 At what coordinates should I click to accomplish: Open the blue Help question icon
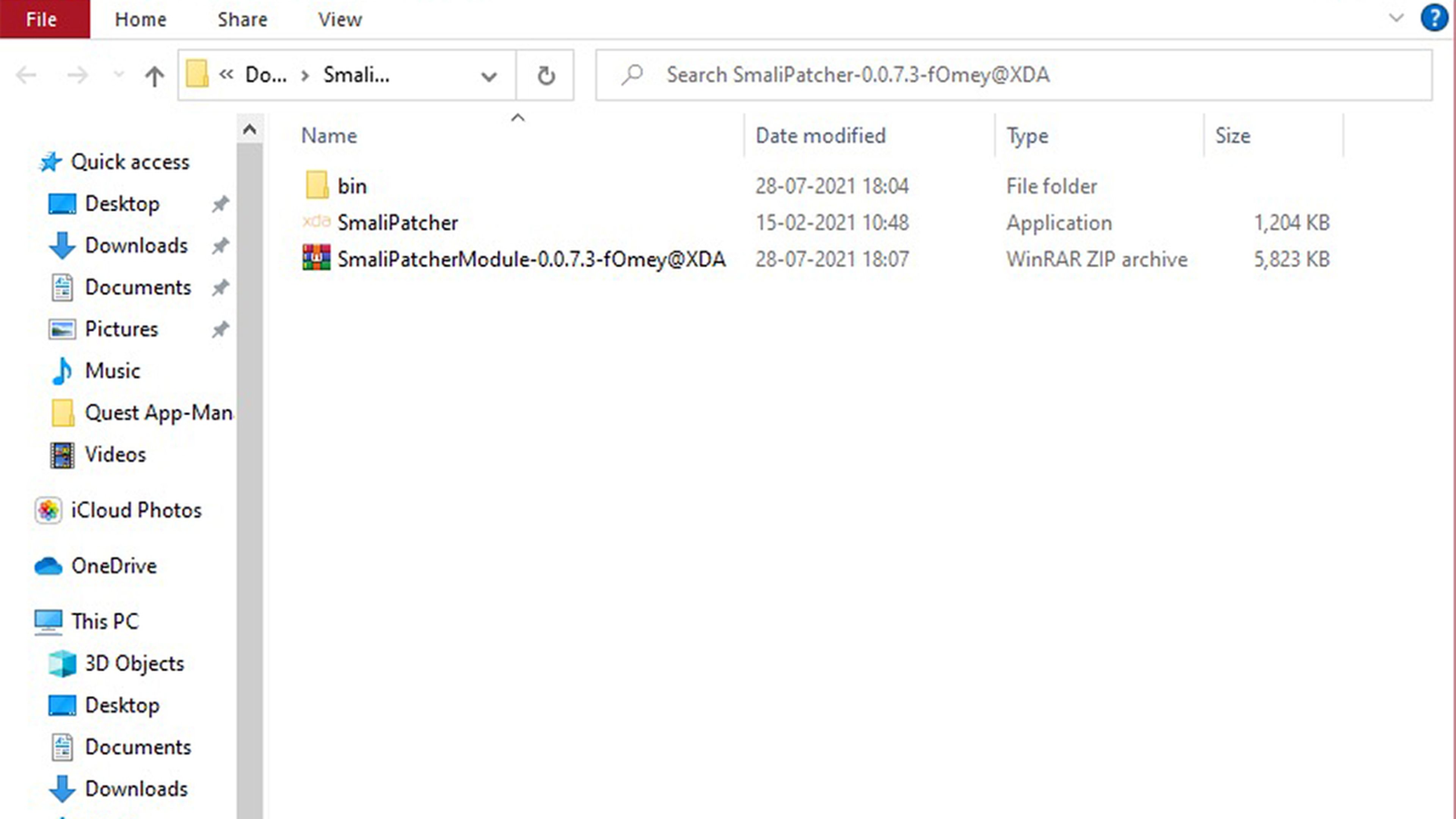point(1434,18)
